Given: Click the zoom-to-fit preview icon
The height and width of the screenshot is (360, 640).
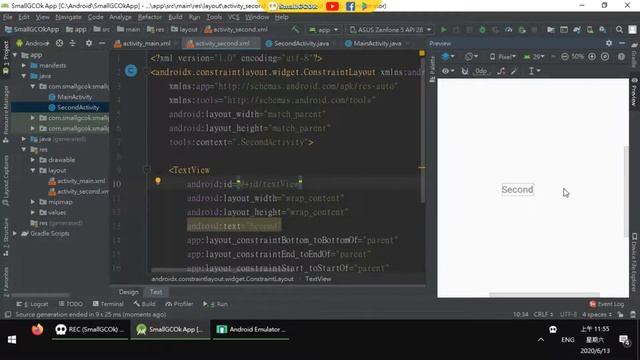Looking at the screenshot, I should [605, 57].
